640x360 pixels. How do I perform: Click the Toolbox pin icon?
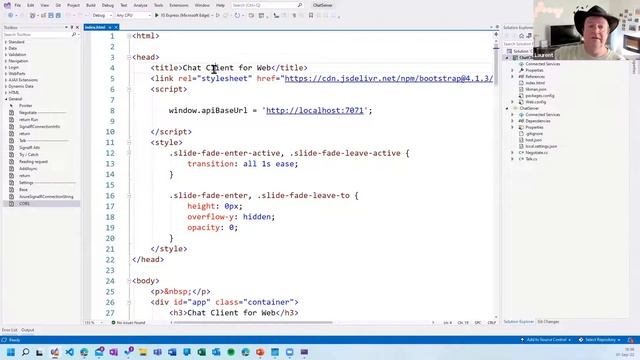71,27
